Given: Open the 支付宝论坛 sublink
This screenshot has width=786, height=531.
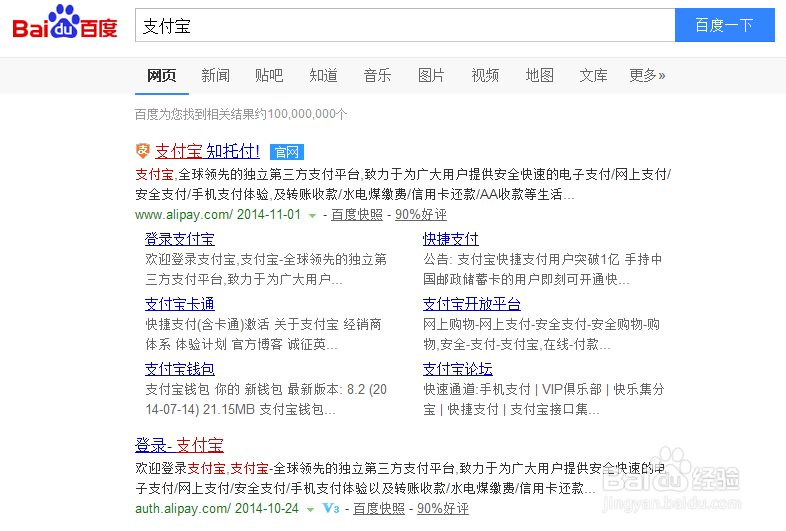Looking at the screenshot, I should click(x=458, y=369).
